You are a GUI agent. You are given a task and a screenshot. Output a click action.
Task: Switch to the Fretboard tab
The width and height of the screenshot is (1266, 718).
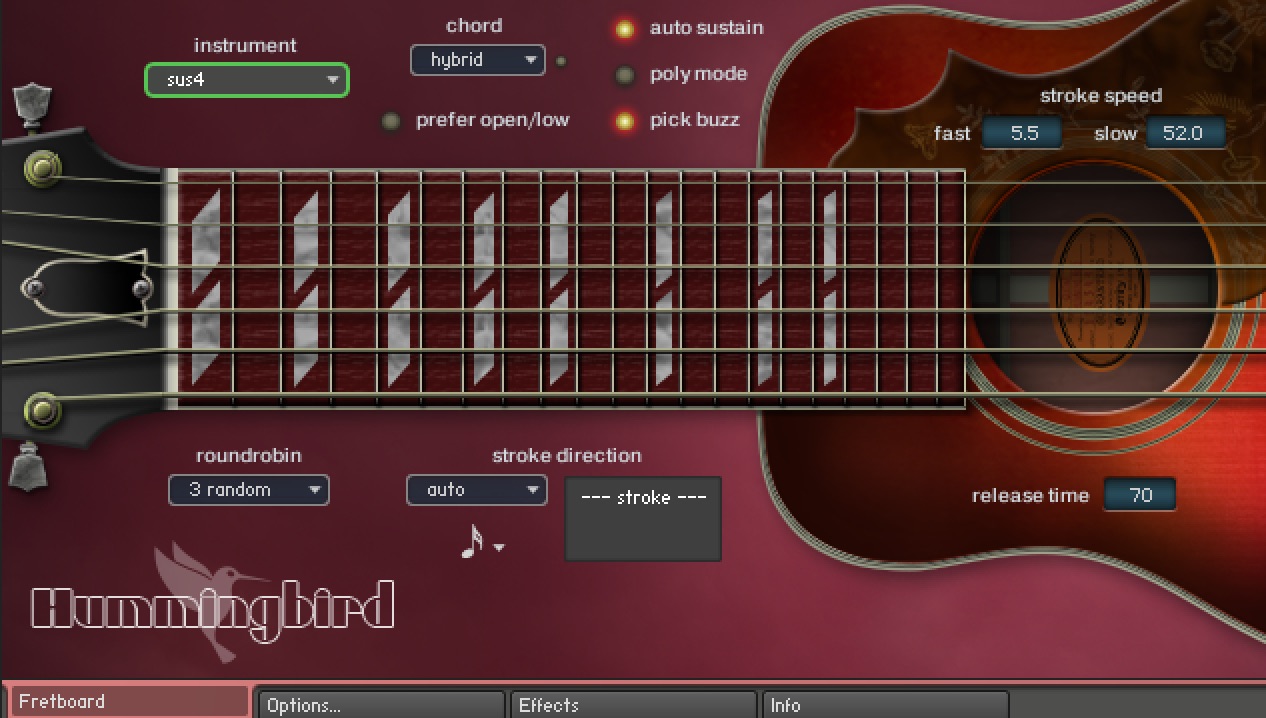coord(130,702)
